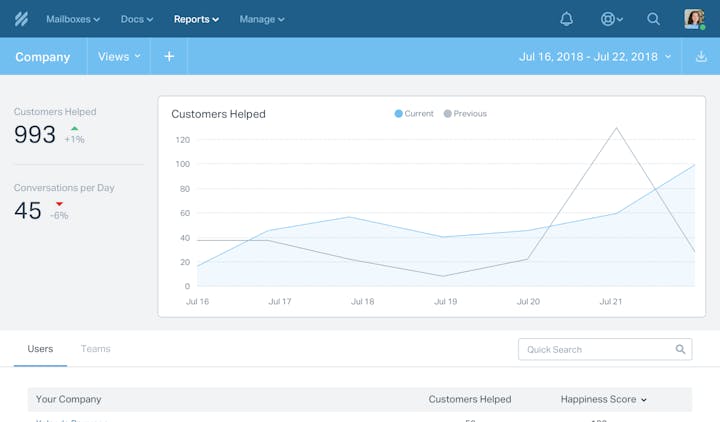The height and width of the screenshot is (422, 720).
Task: Toggle the Current series in legend
Action: pos(414,114)
